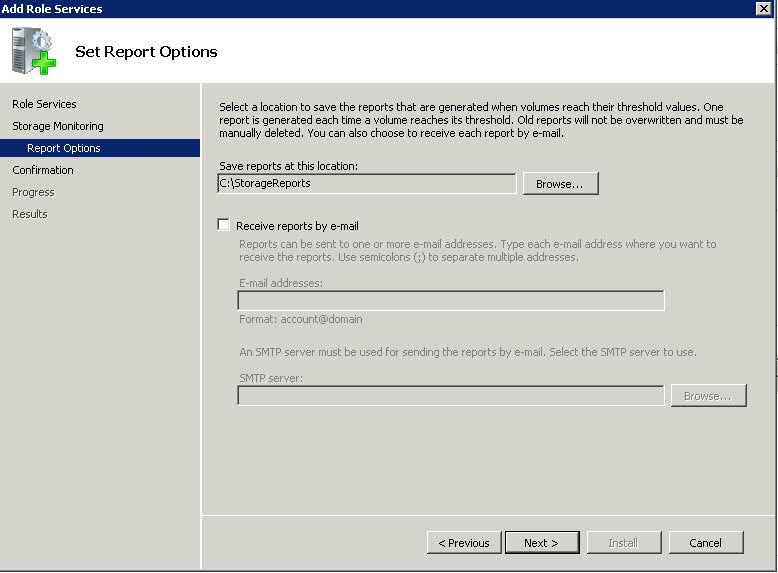The image size is (778, 573).
Task: Click 'Format: account@domain' hint text
Action: [301, 319]
